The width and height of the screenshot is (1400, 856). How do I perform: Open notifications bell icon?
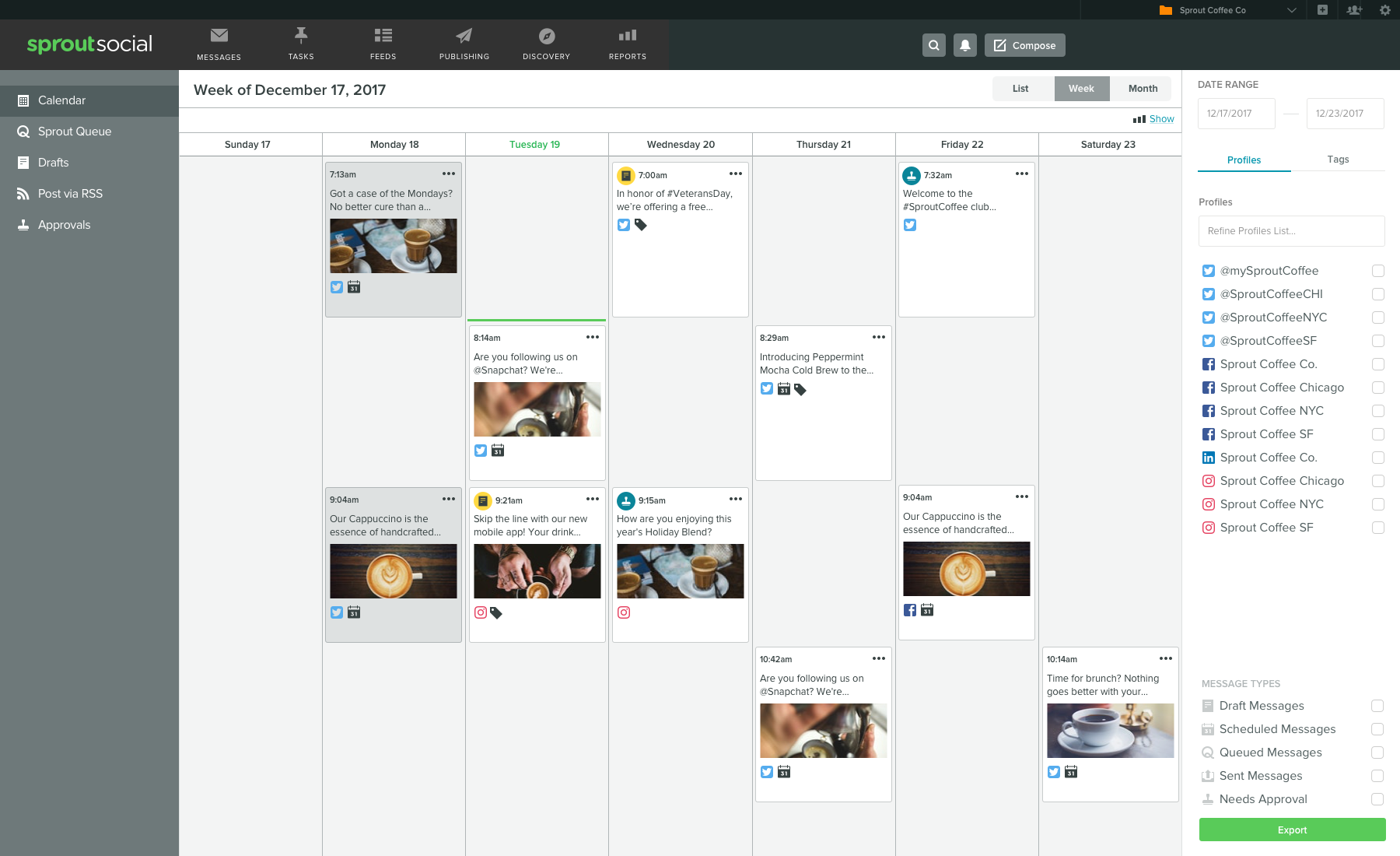click(965, 45)
